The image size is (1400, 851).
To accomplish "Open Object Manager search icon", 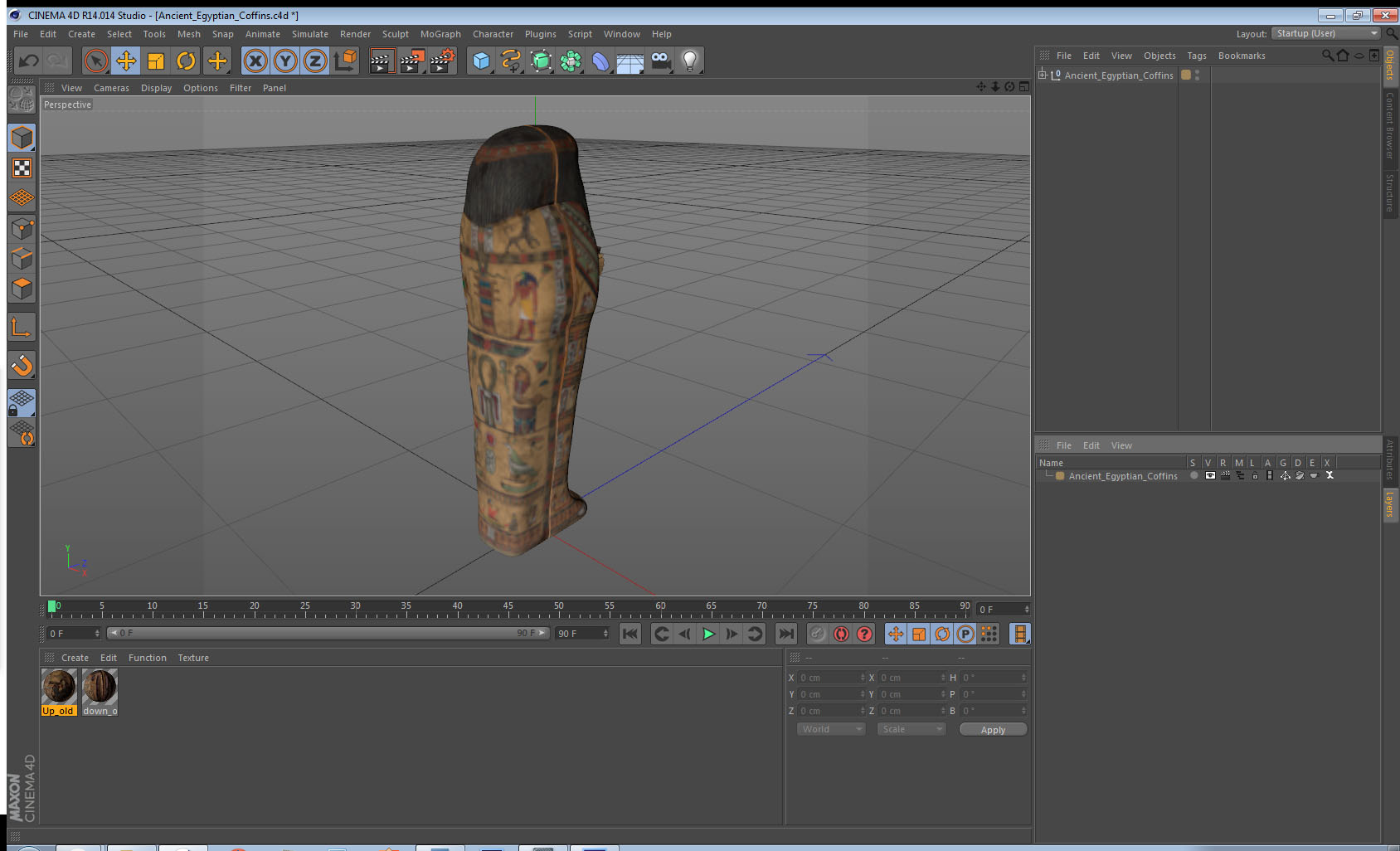I will (1327, 56).
